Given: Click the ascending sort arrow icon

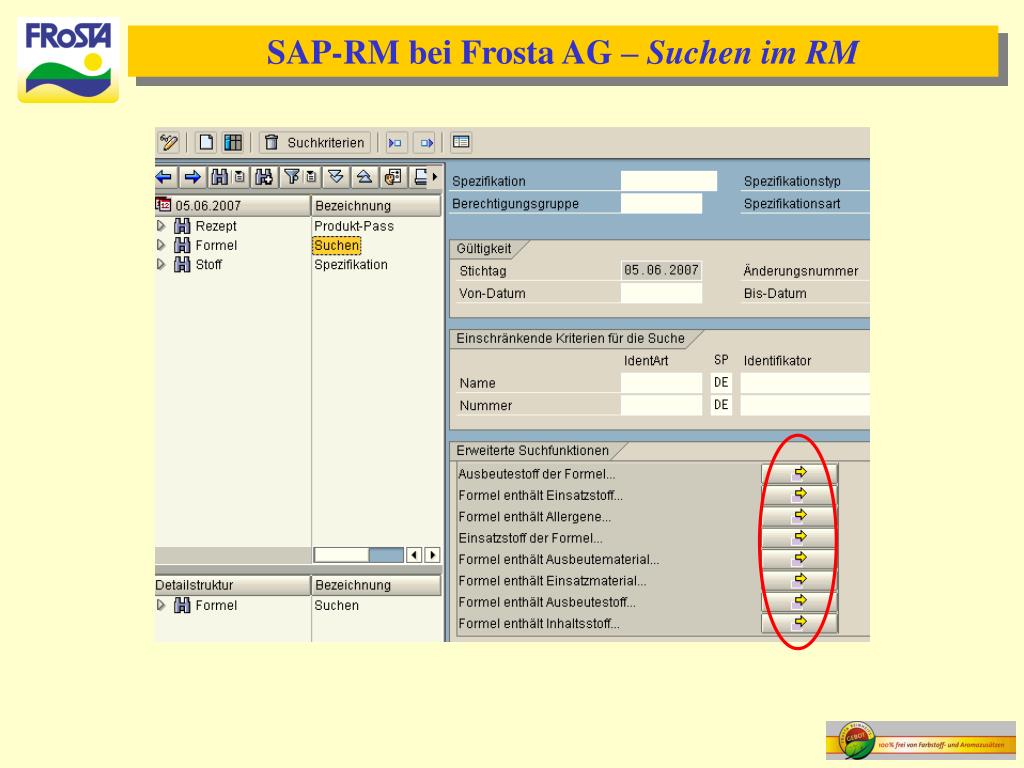Looking at the screenshot, I should click(x=365, y=178).
